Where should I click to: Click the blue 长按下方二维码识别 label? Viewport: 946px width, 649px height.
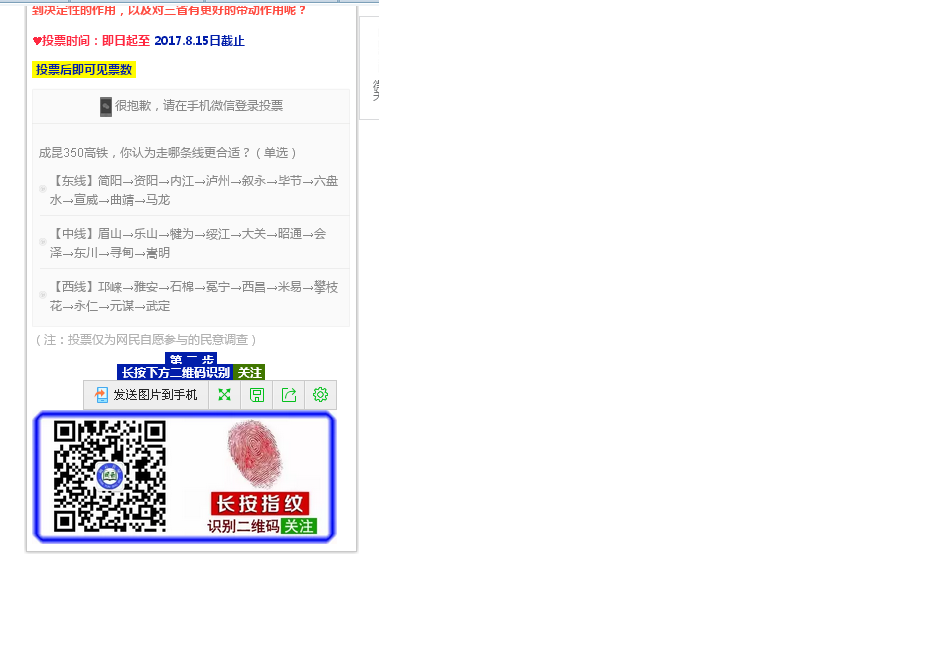pyautogui.click(x=176, y=373)
